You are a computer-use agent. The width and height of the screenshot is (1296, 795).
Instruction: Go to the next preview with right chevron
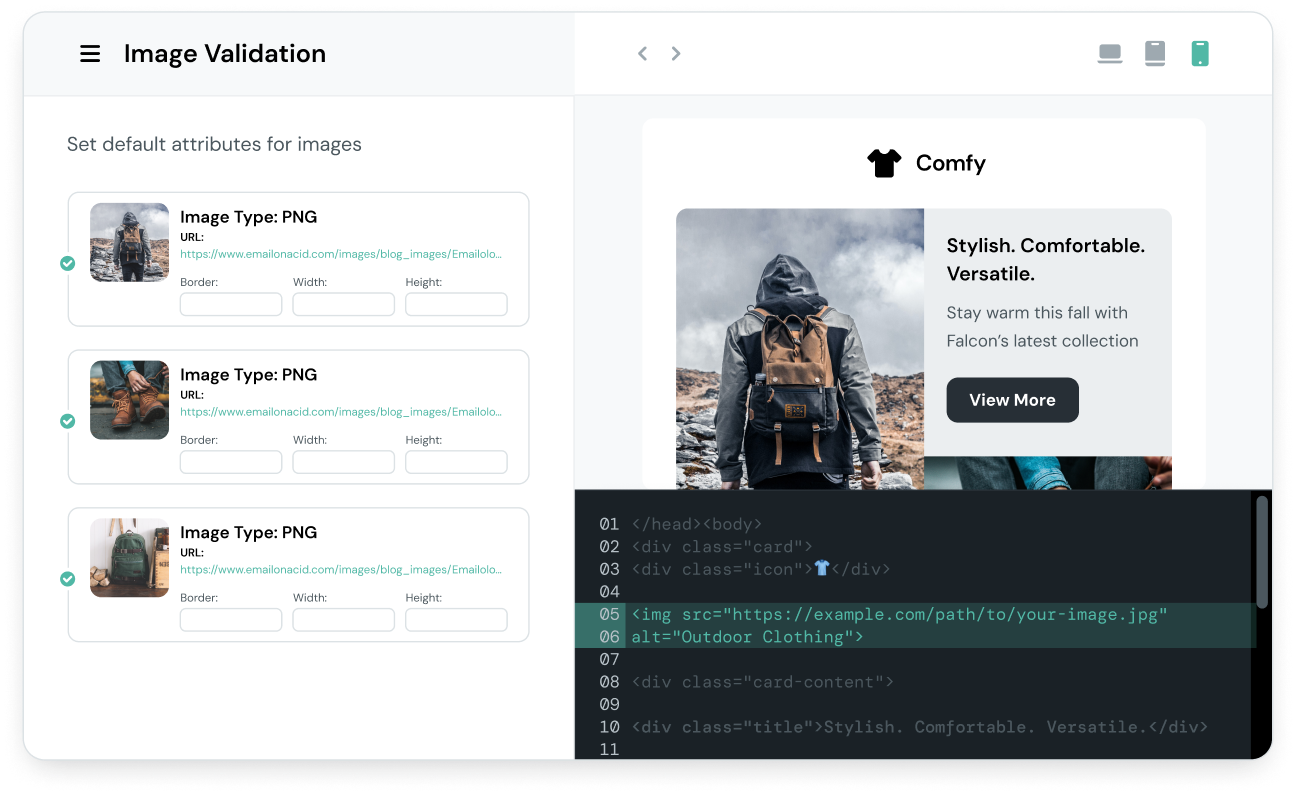tap(676, 54)
